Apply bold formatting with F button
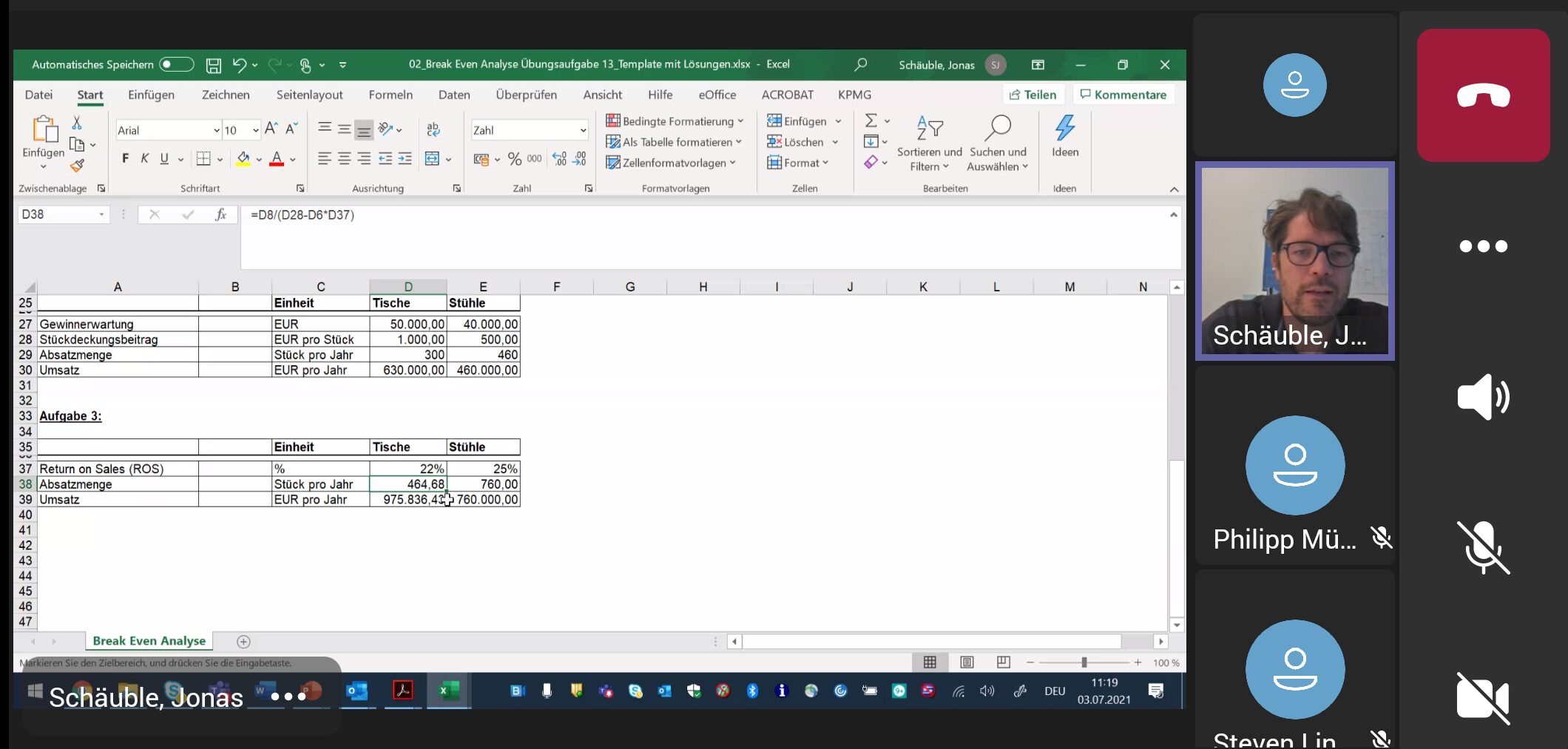1568x749 pixels. (125, 158)
